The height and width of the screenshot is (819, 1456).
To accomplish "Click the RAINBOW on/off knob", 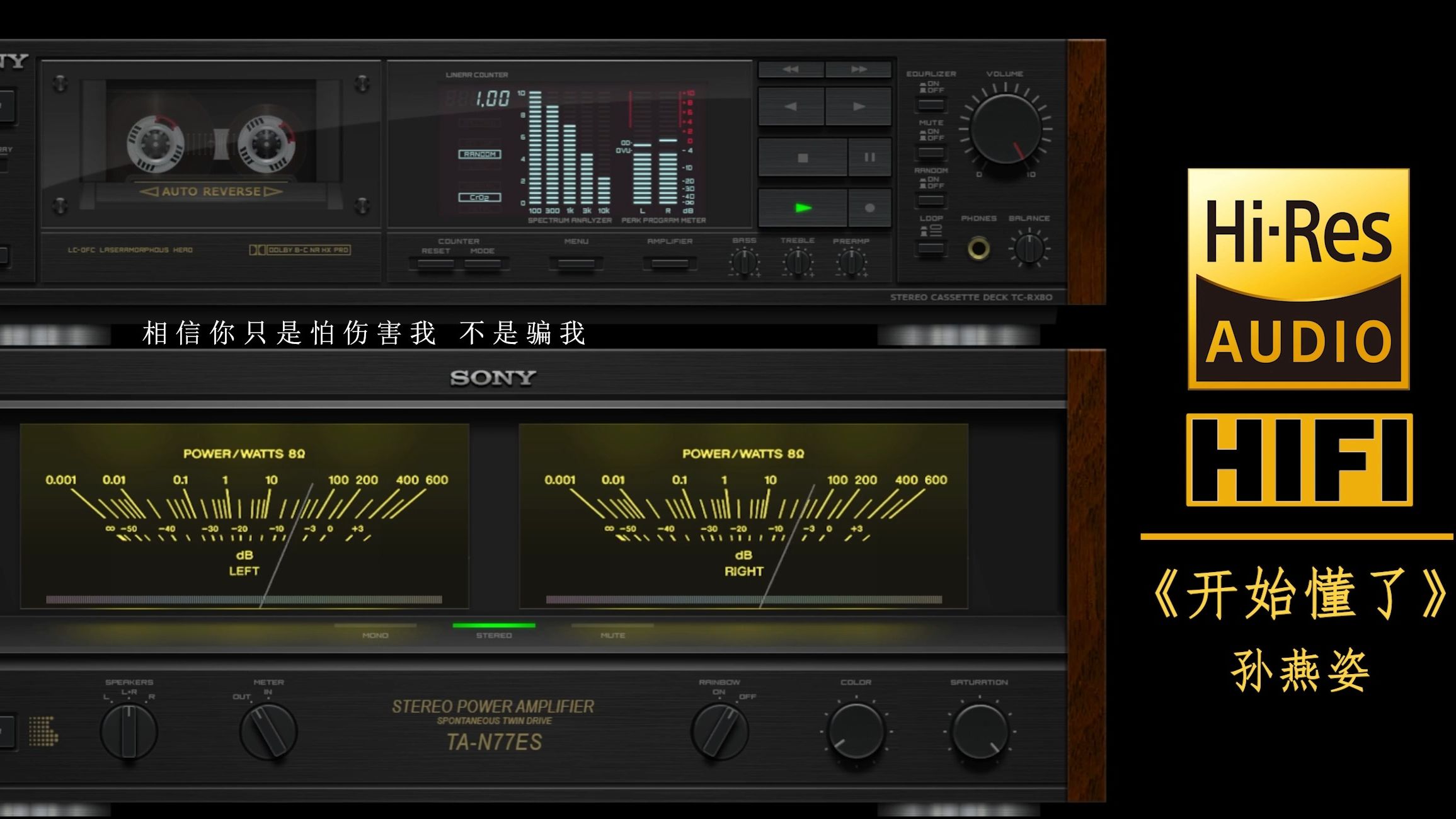I will (719, 731).
